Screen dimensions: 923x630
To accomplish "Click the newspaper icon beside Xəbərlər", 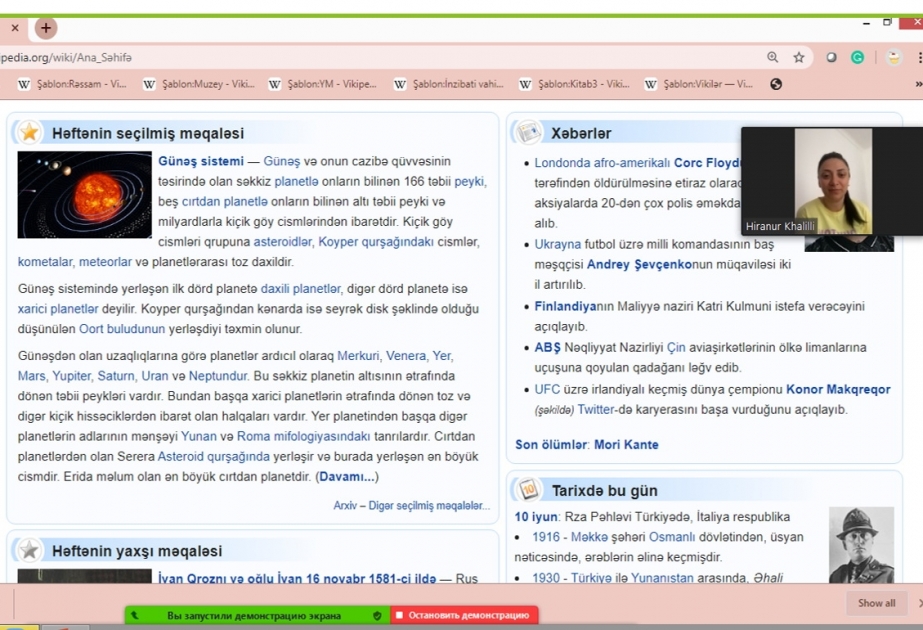I will tap(528, 132).
